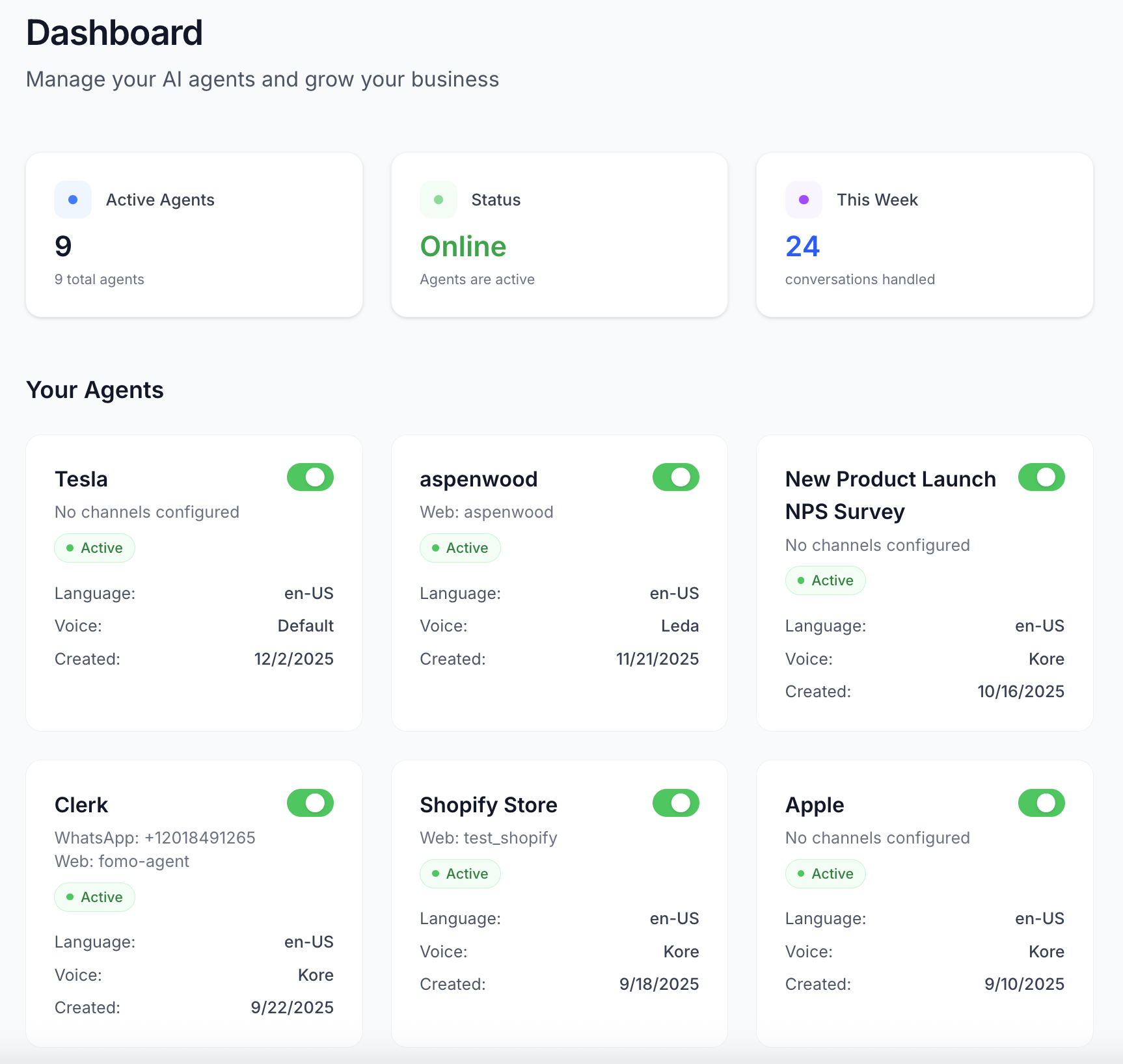
Task: Click the Online status text
Action: pos(463,246)
